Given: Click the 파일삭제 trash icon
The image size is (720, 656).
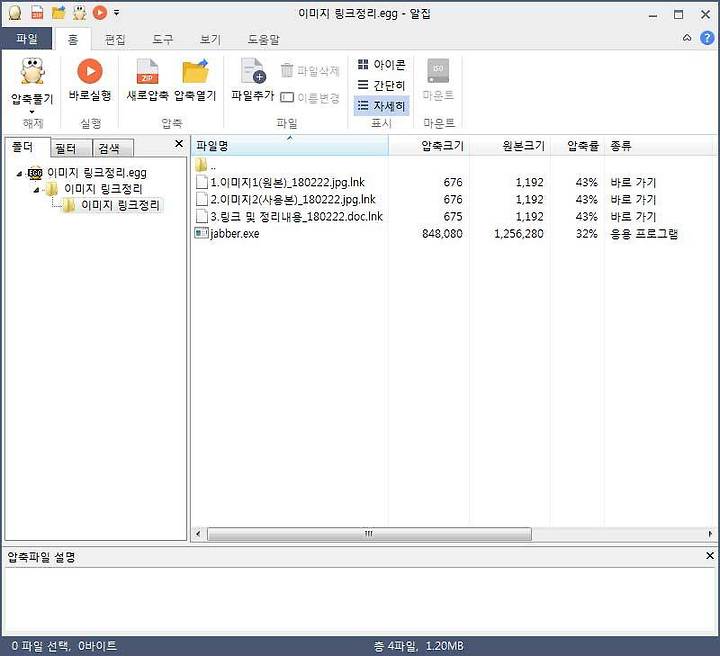Looking at the screenshot, I should pyautogui.click(x=287, y=71).
